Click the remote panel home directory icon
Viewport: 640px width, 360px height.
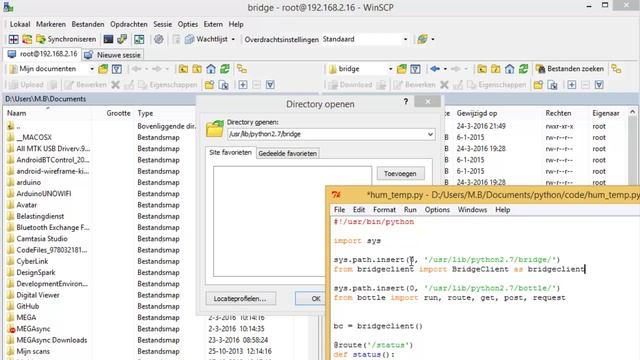coord(509,69)
